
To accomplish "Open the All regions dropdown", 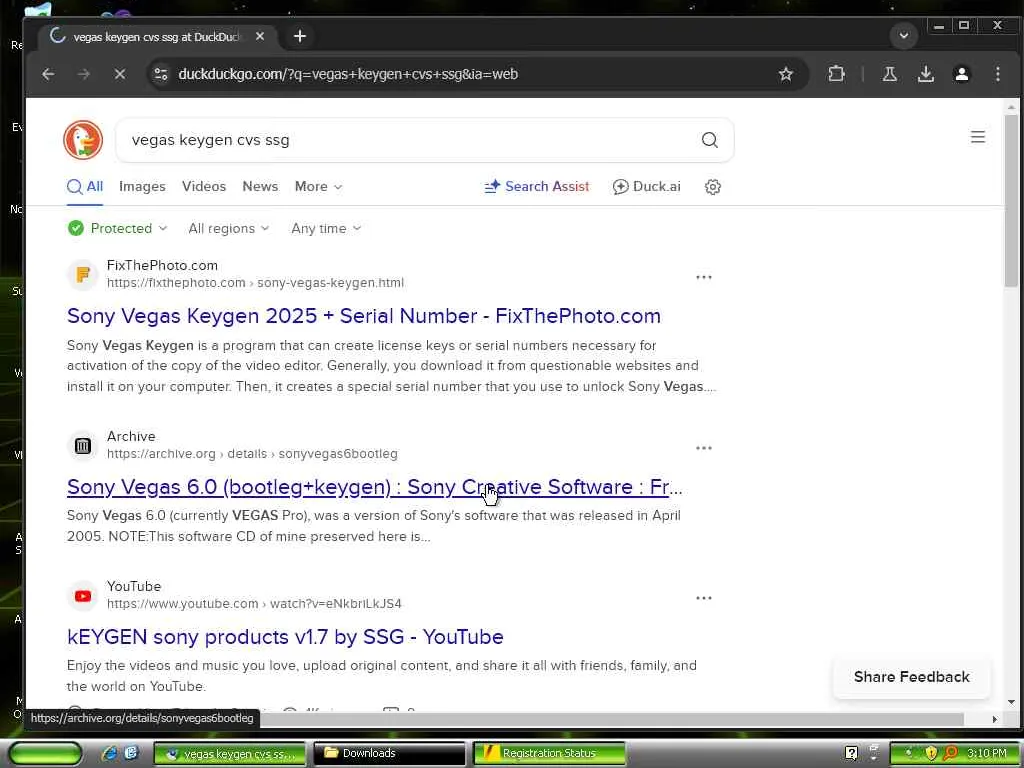I will 229,229.
